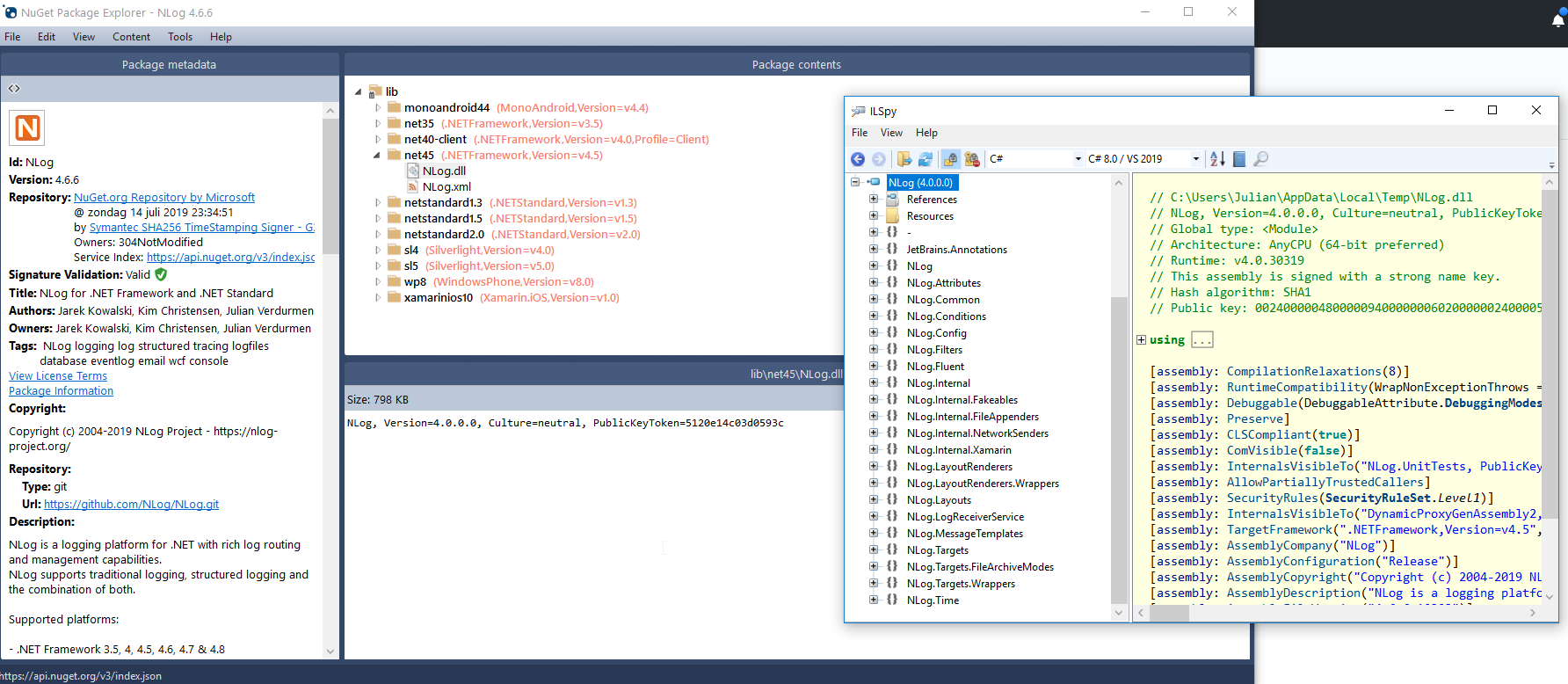Click the ILSpy toolbar overflow arrow
This screenshot has width=1568, height=684.
[1551, 164]
